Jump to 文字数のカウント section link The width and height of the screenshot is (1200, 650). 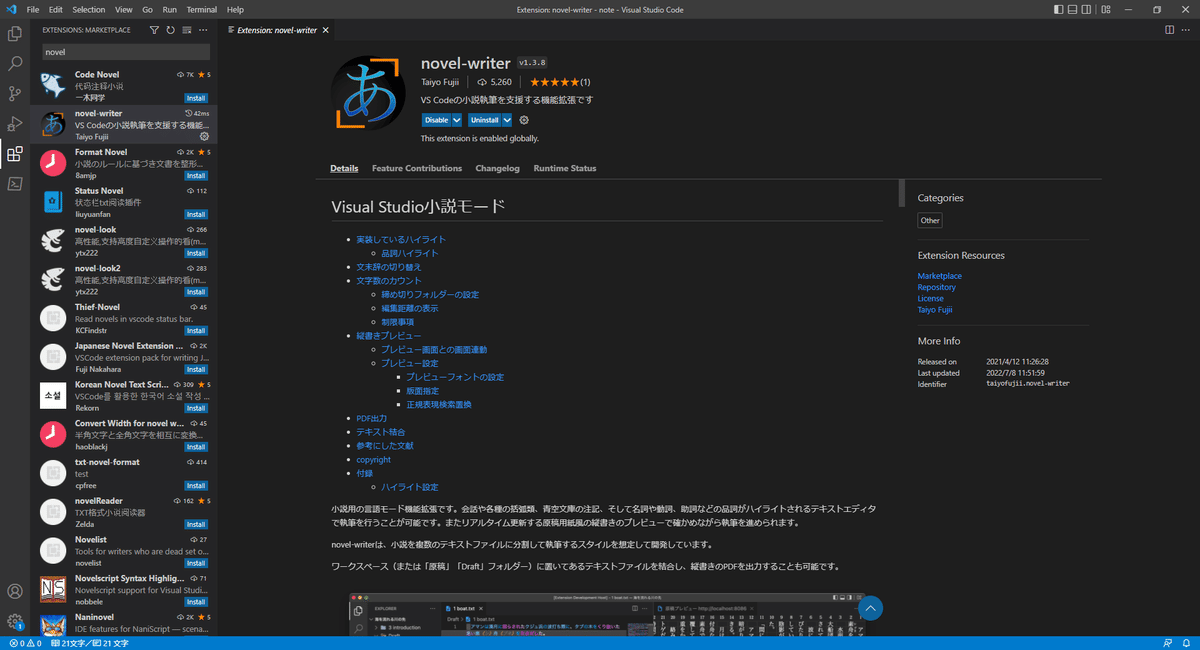[x=389, y=281]
